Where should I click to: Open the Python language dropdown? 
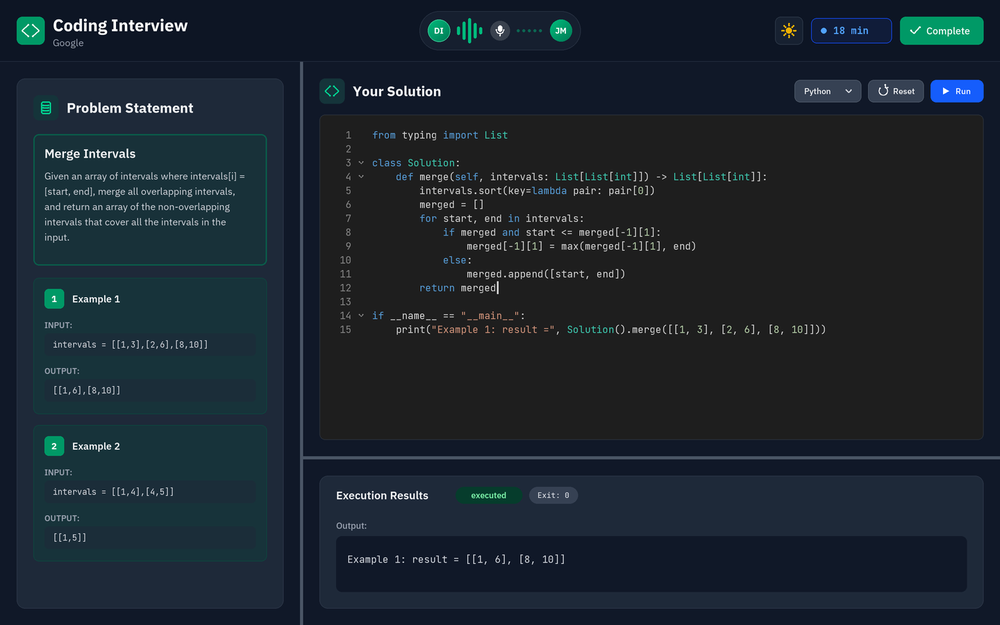pos(827,91)
